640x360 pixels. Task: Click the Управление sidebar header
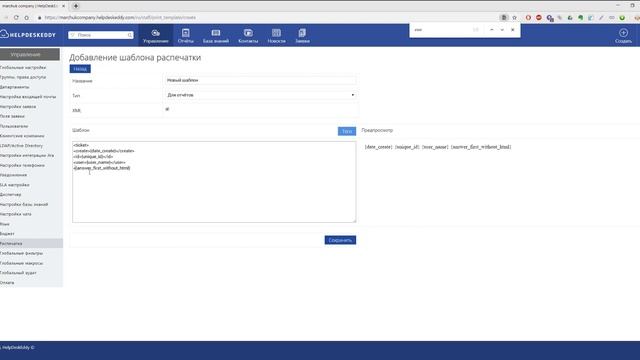tap(29, 54)
